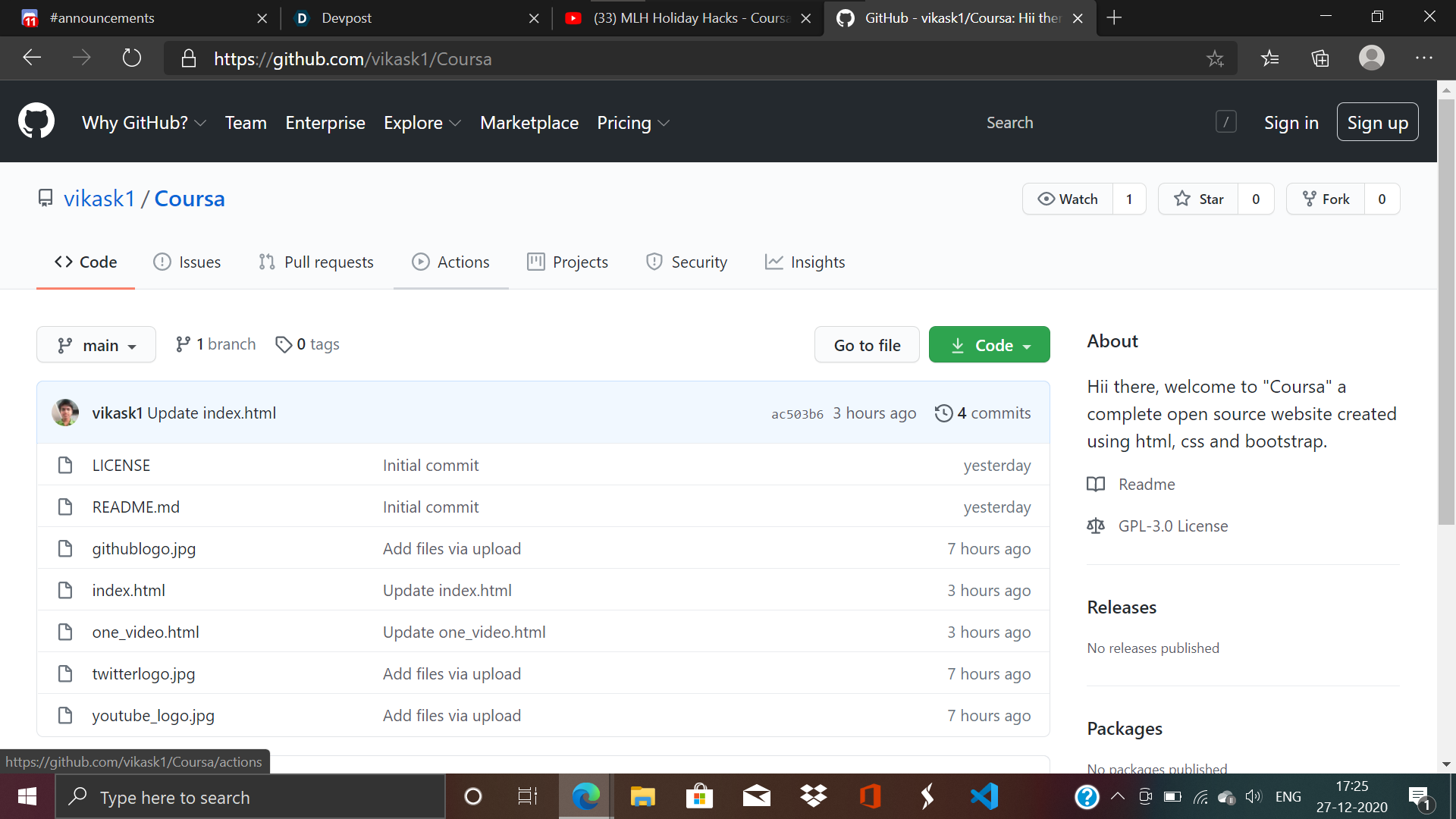Open the index.html file link
The image size is (1456, 819).
coord(128,590)
